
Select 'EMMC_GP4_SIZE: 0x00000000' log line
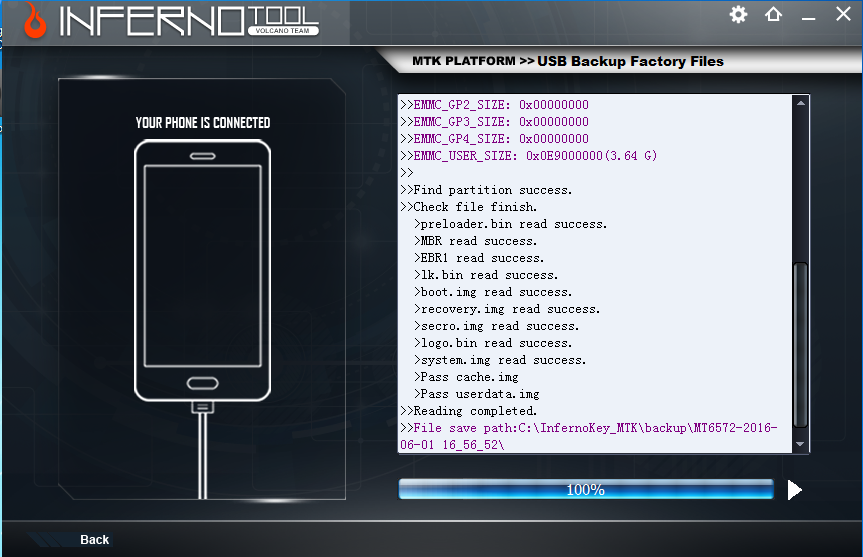pos(494,139)
